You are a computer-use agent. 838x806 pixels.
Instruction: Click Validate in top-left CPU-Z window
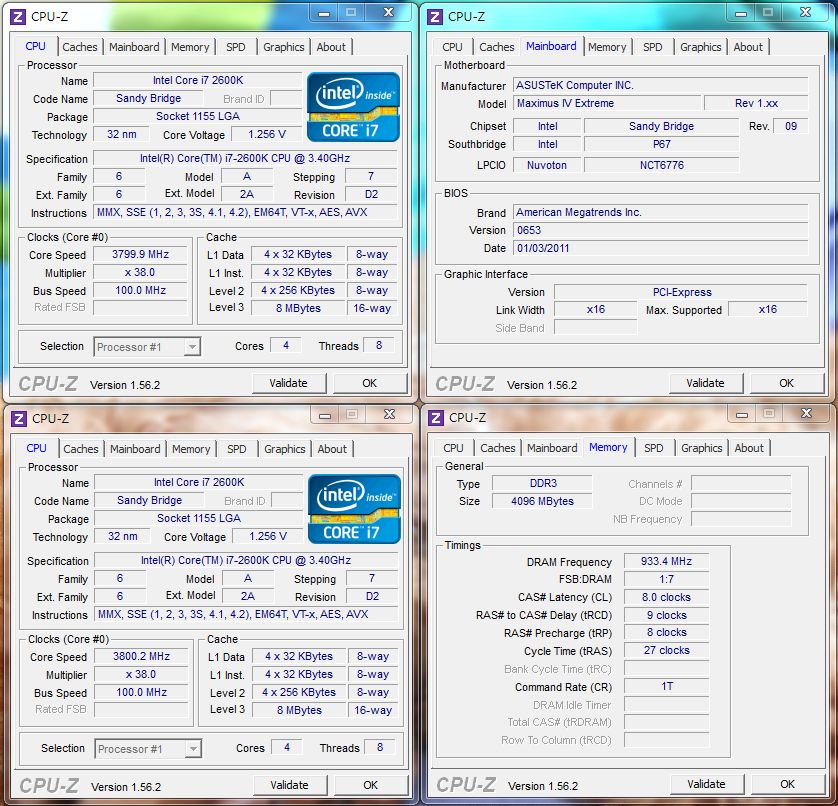[x=289, y=383]
